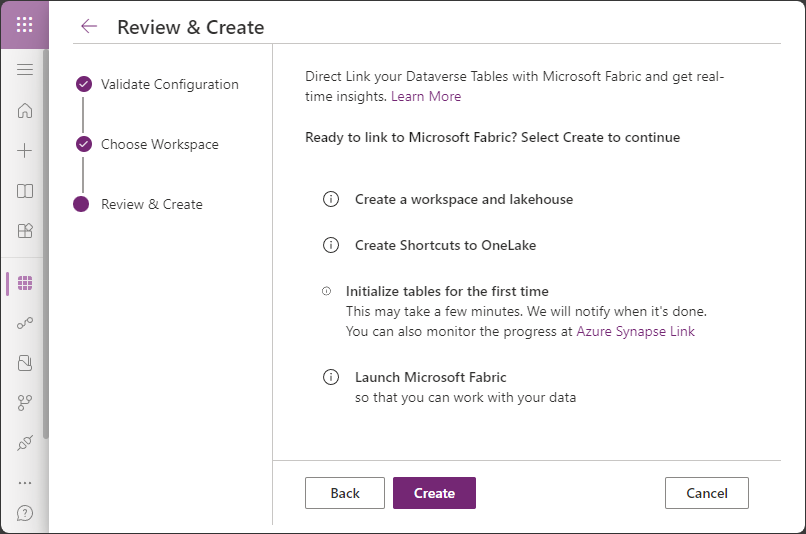
Task: Click 'Launch Microsoft Fabric' text
Action: (431, 377)
